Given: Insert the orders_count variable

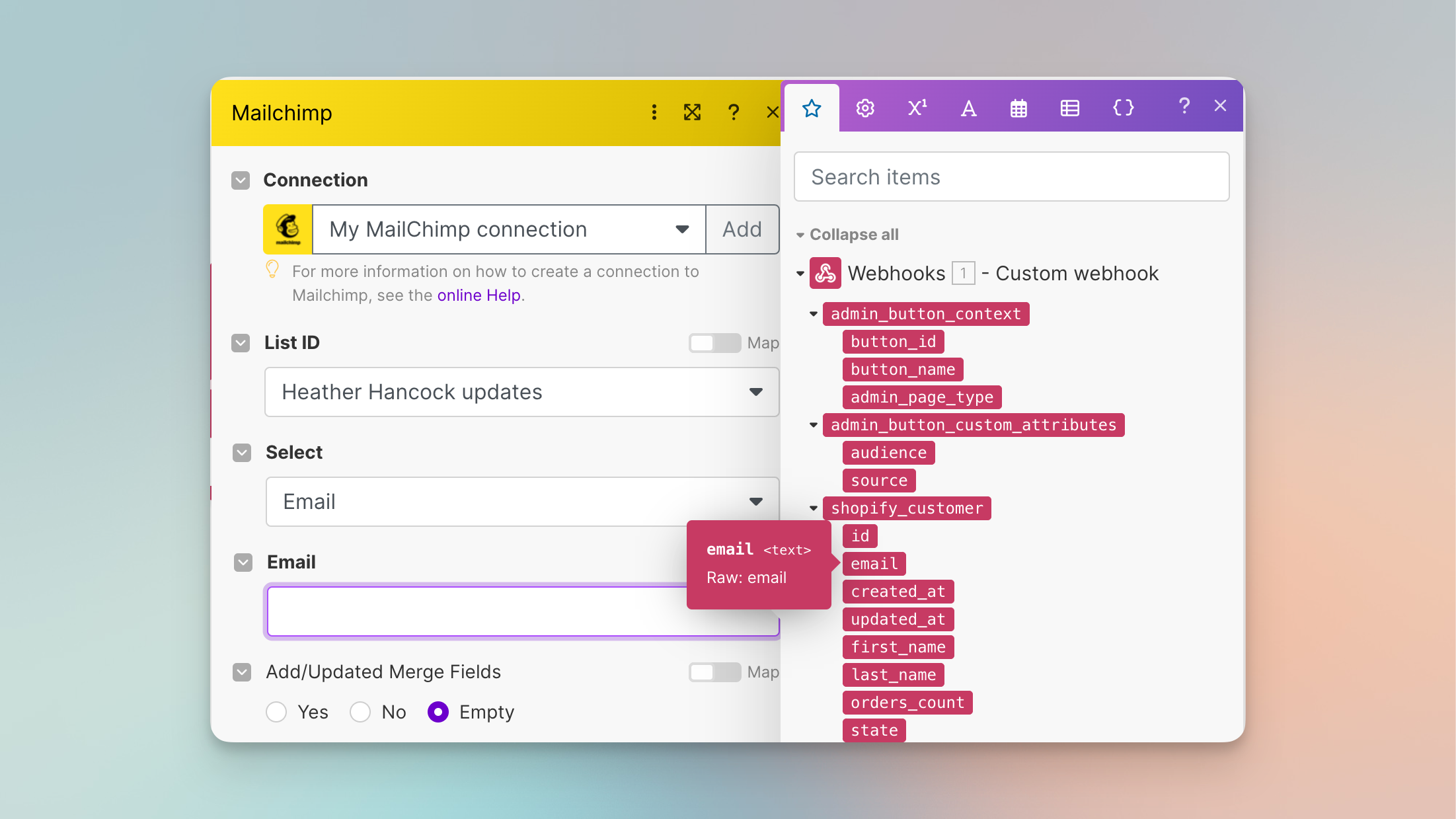Looking at the screenshot, I should [x=907, y=703].
